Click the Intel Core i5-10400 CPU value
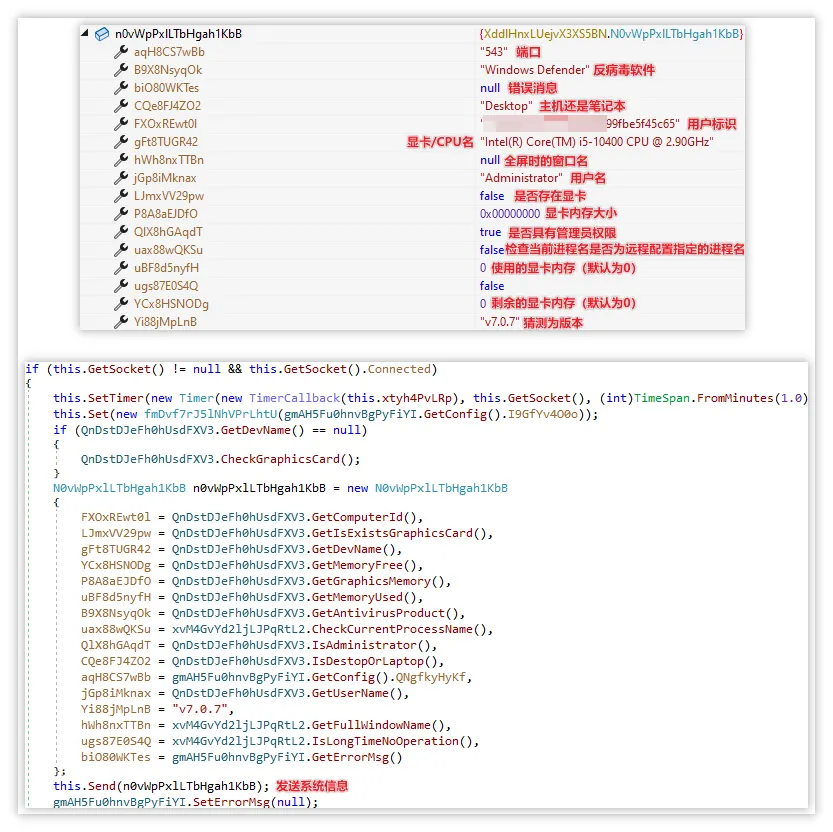The width and height of the screenshot is (833, 832). 597,142
